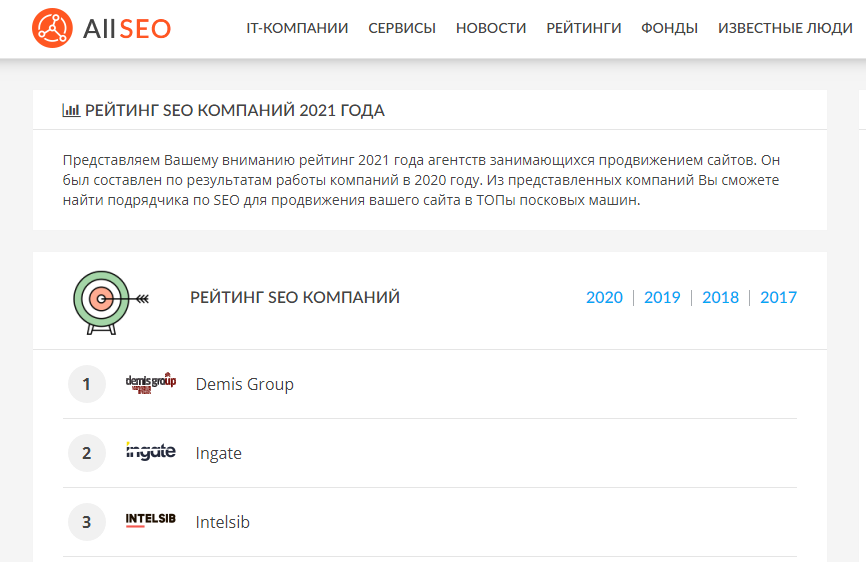The width and height of the screenshot is (866, 562).
Task: Switch to the 2018 rating
Action: (x=720, y=298)
